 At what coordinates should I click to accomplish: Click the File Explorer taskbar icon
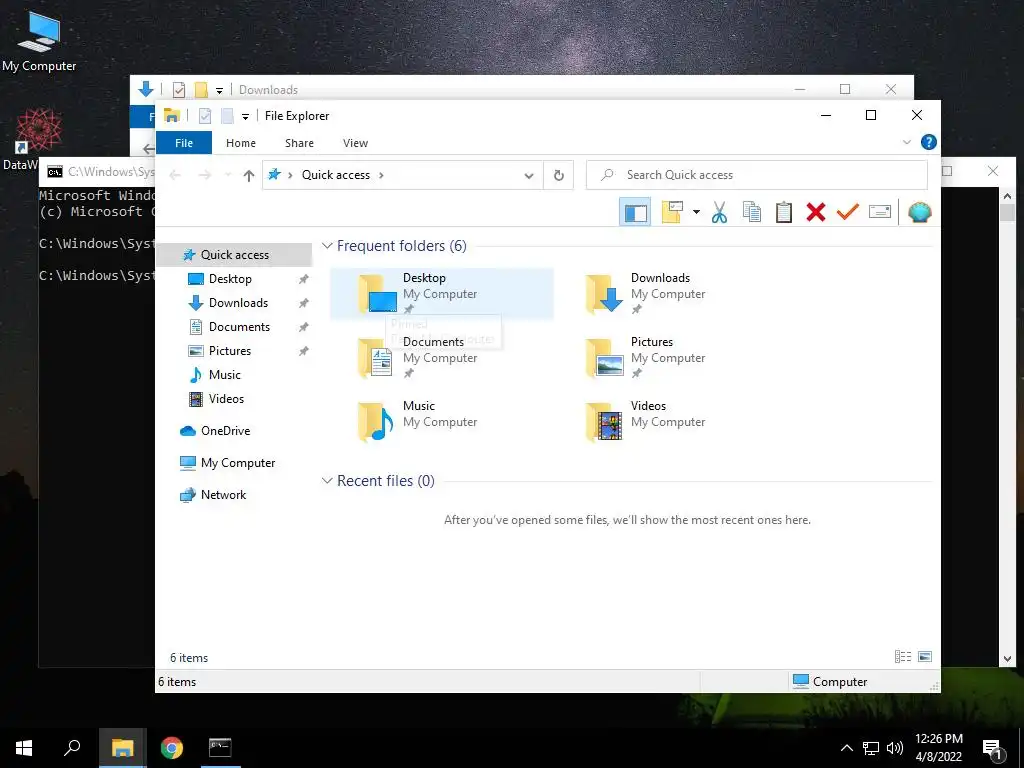[122, 748]
